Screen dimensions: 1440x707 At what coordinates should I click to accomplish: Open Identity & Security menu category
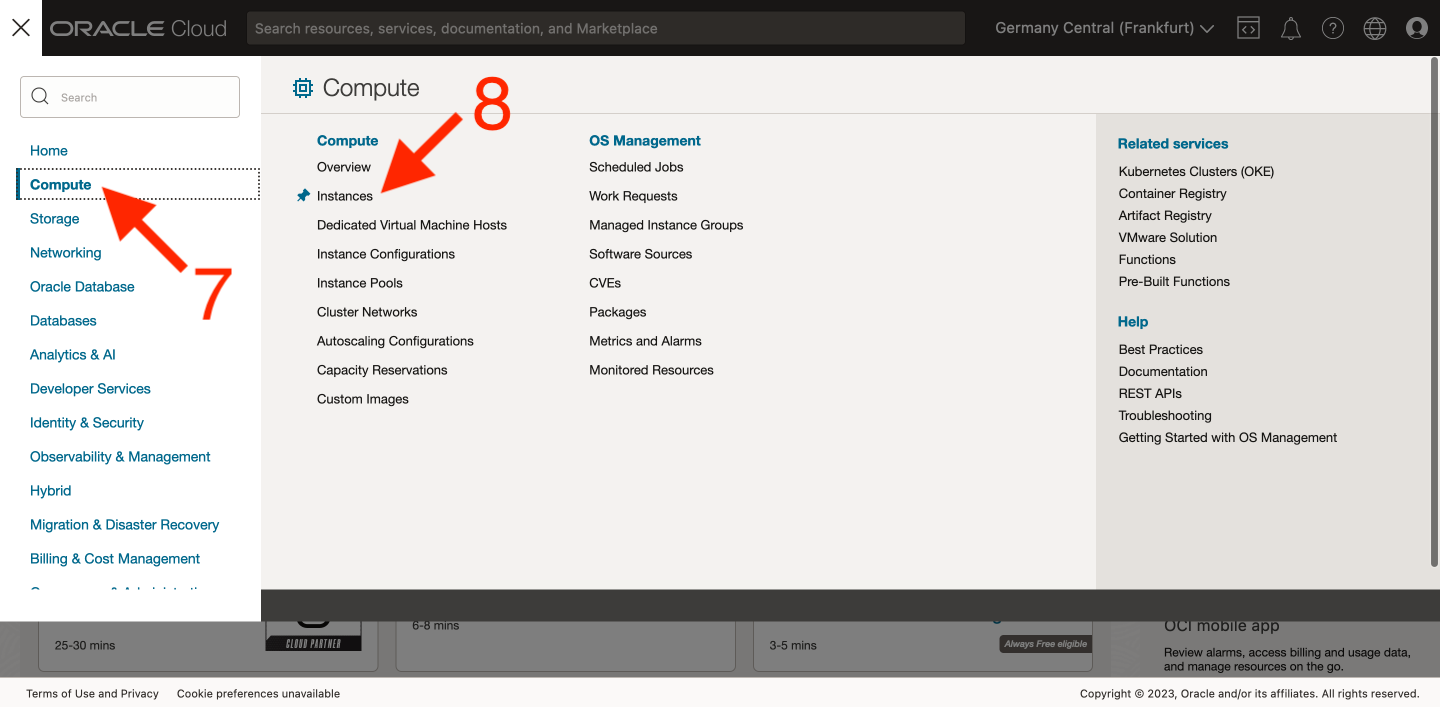pos(87,423)
